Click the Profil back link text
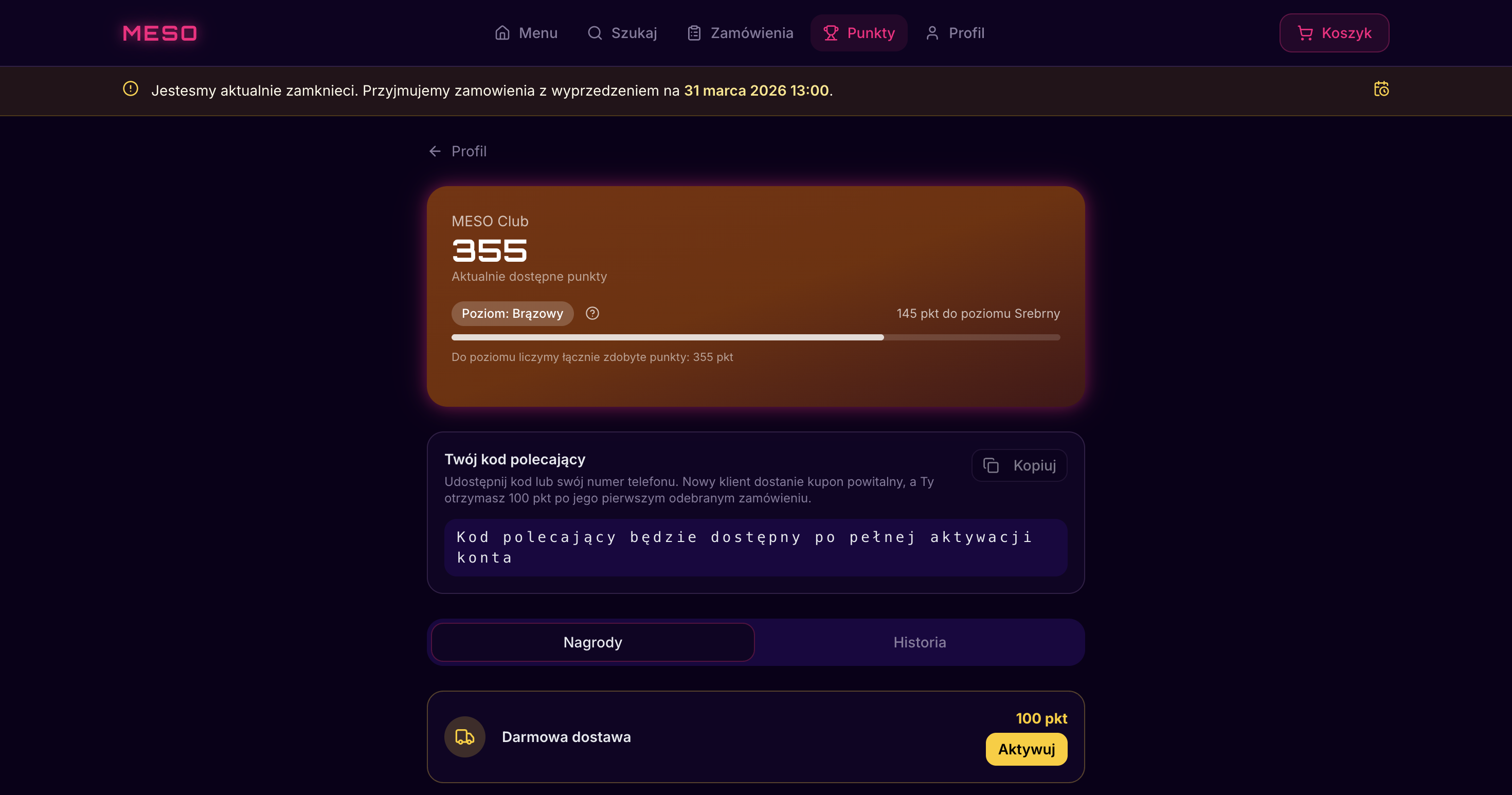1512x795 pixels. tap(469, 151)
